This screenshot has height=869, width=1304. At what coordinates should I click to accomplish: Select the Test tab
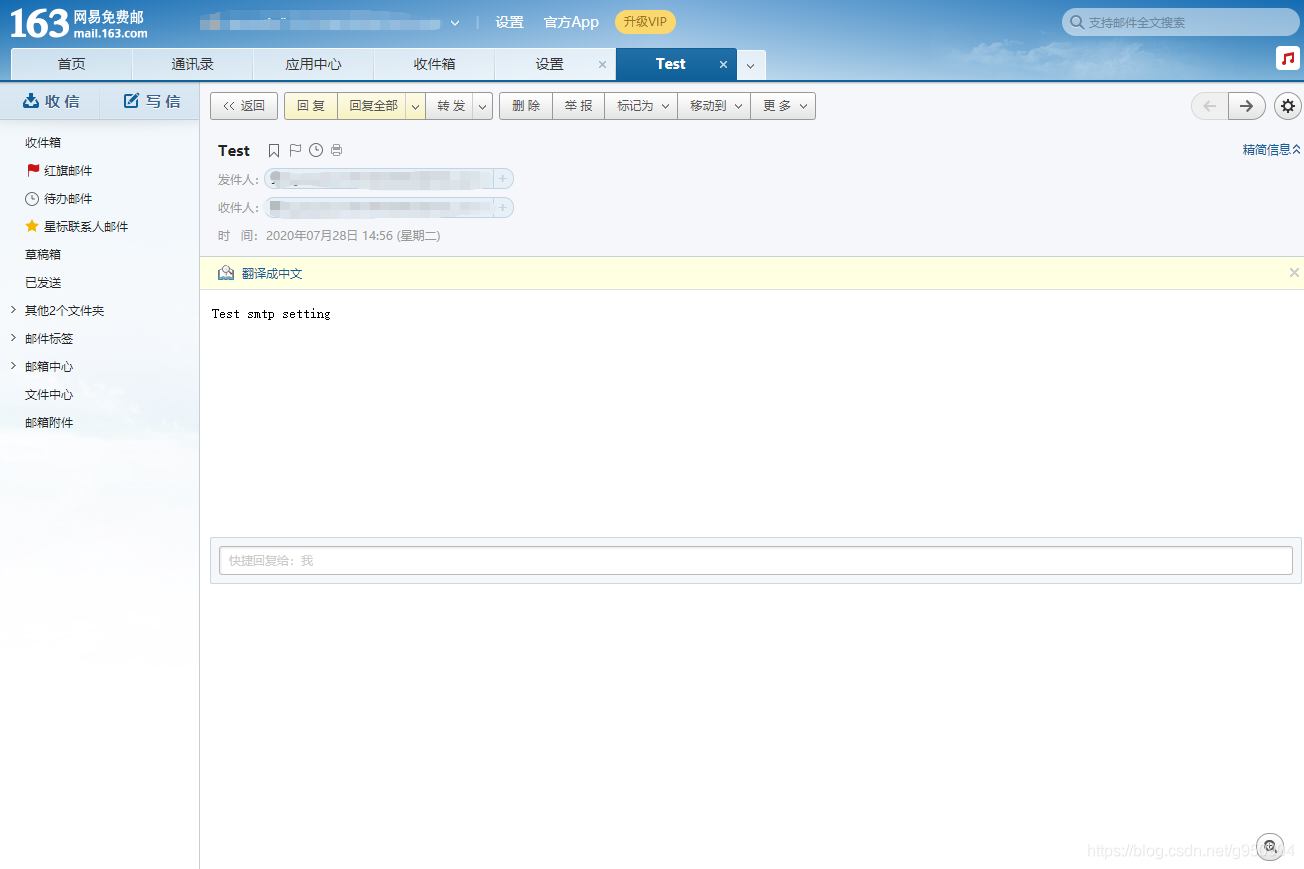tap(670, 64)
